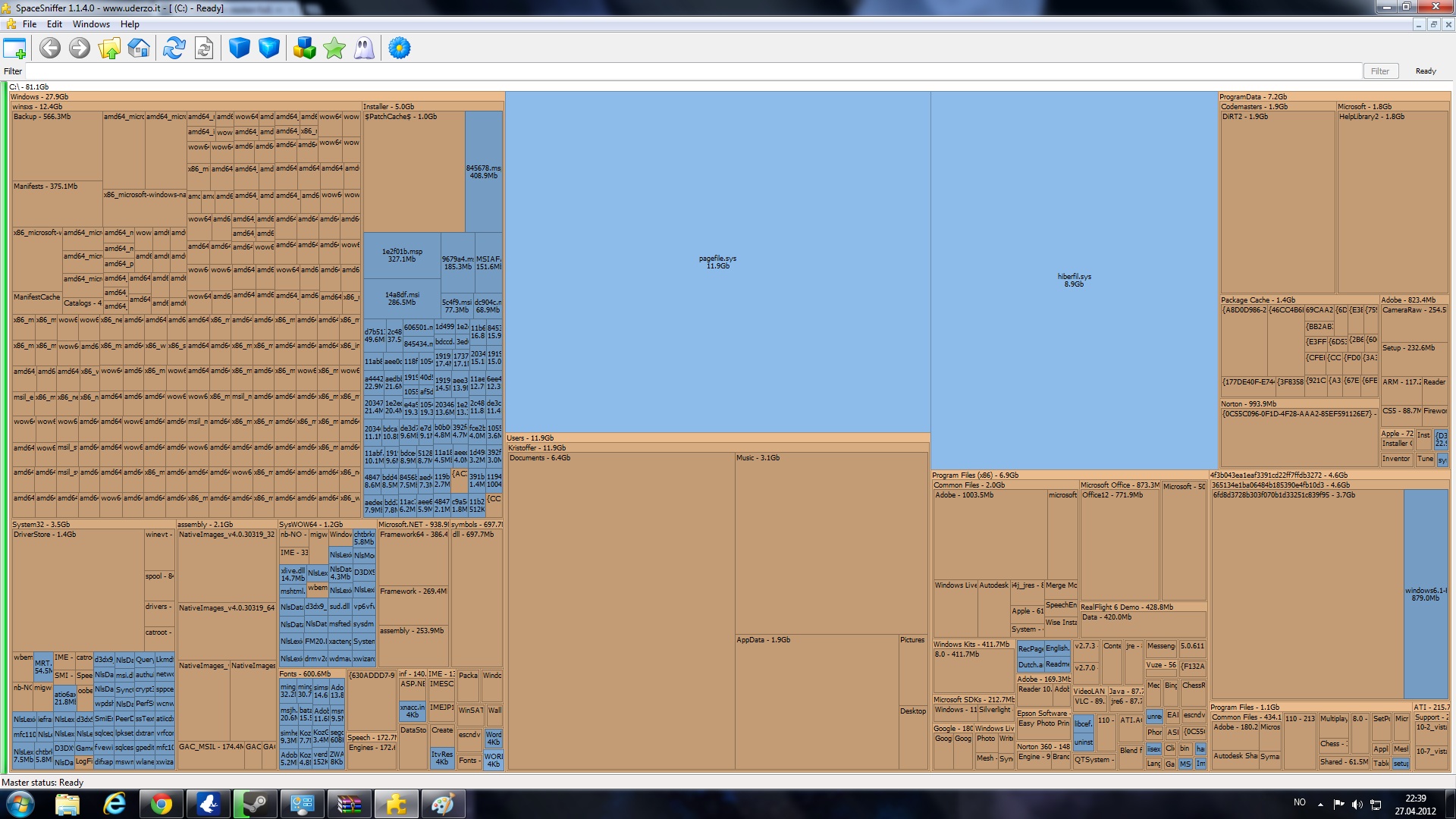Click the Manifests - 375.1Mb folder
The image size is (1456, 819).
tap(57, 203)
